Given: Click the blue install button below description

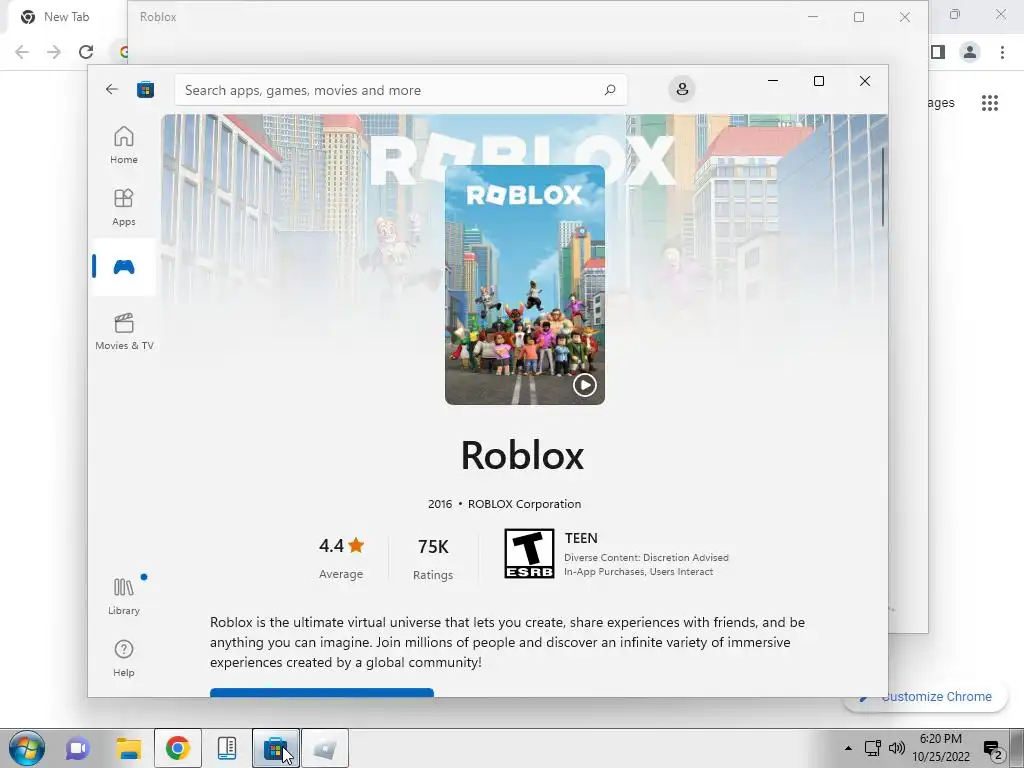Looking at the screenshot, I should pyautogui.click(x=321, y=692).
